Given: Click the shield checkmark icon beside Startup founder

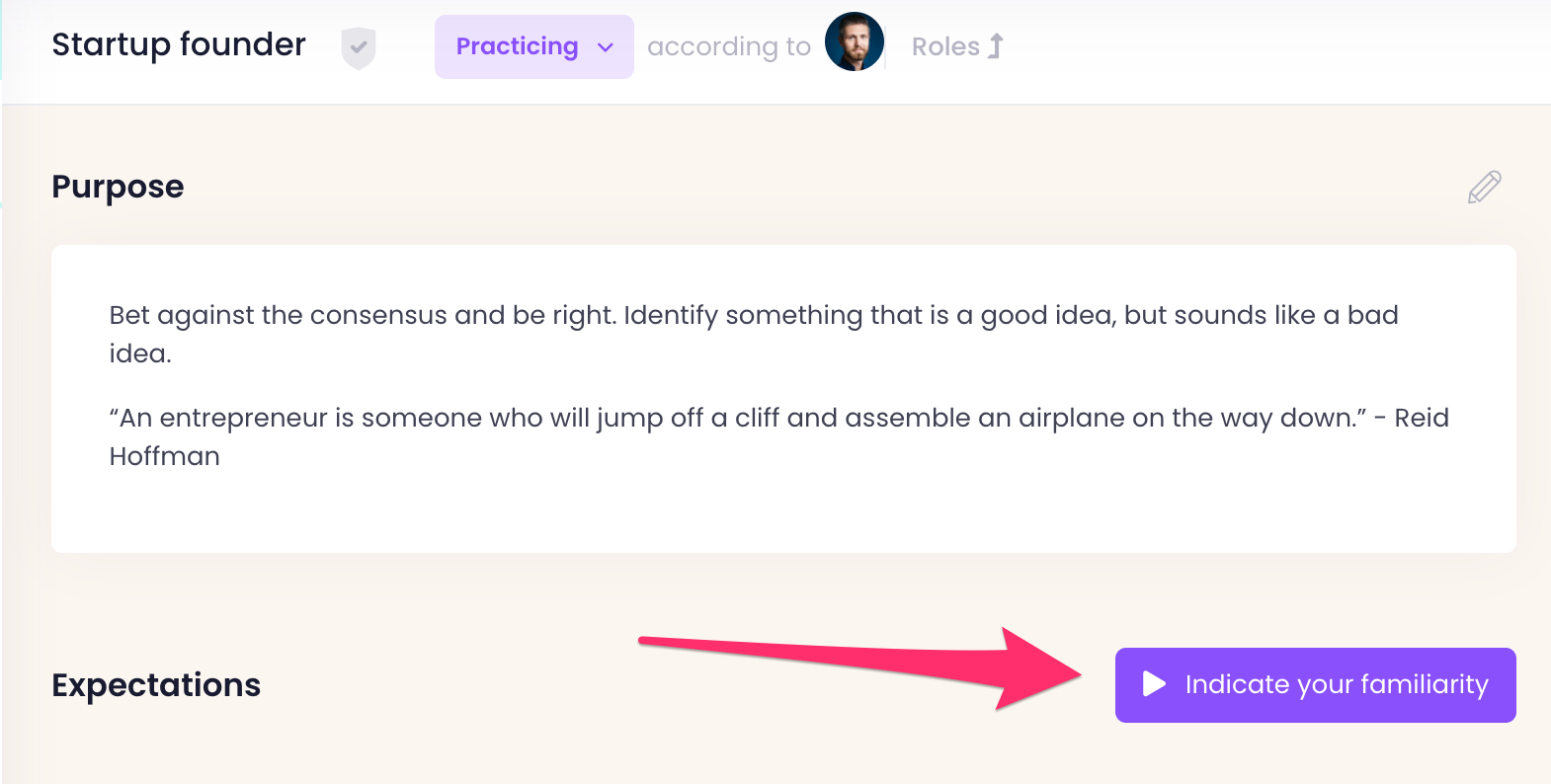Looking at the screenshot, I should (x=358, y=47).
